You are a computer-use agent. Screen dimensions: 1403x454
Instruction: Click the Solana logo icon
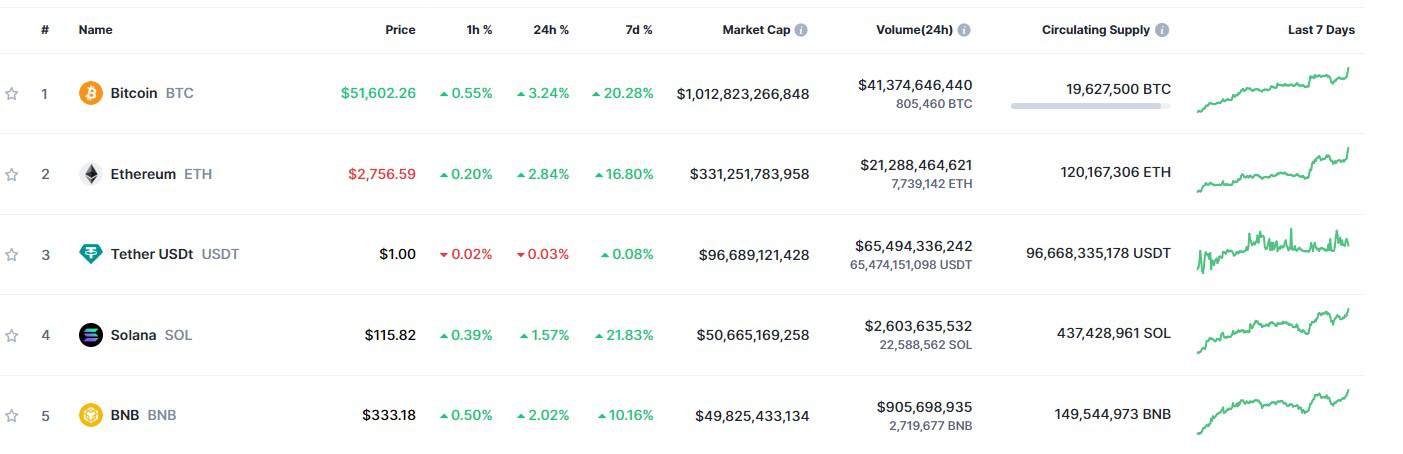click(x=91, y=335)
